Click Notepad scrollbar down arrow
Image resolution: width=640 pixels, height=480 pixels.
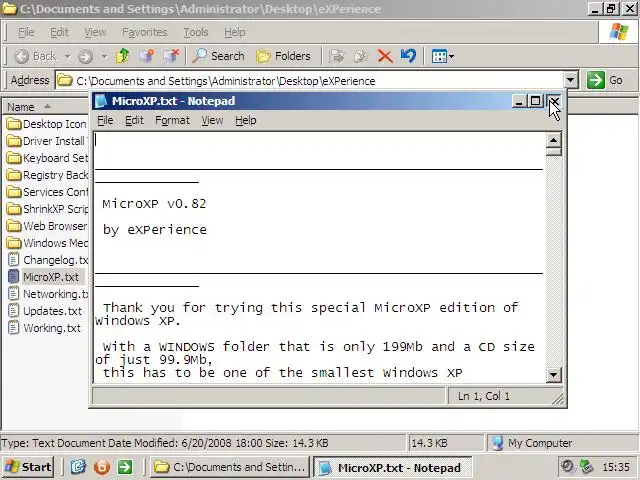(x=553, y=374)
